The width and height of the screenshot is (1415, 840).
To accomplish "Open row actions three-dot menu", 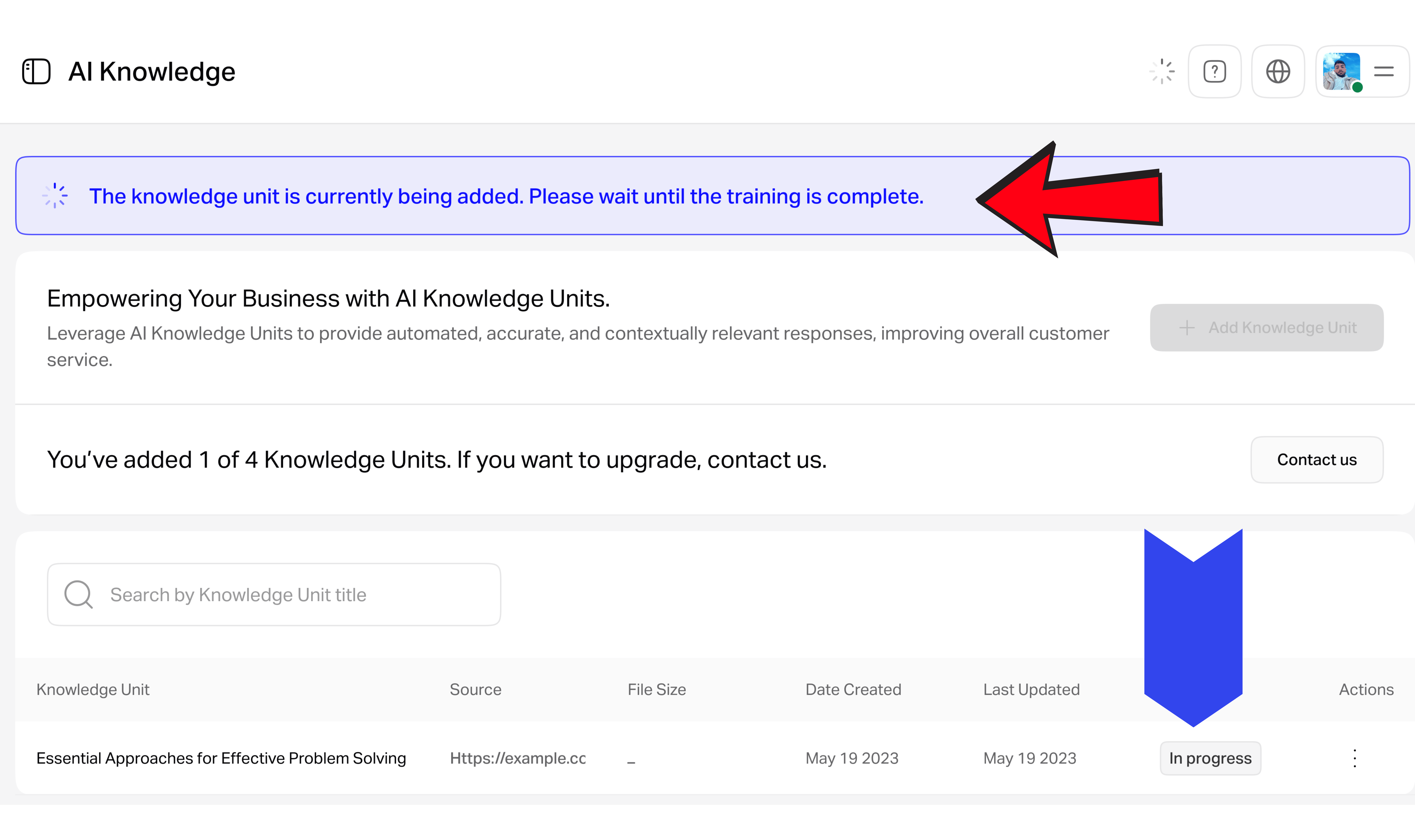I will click(1354, 758).
